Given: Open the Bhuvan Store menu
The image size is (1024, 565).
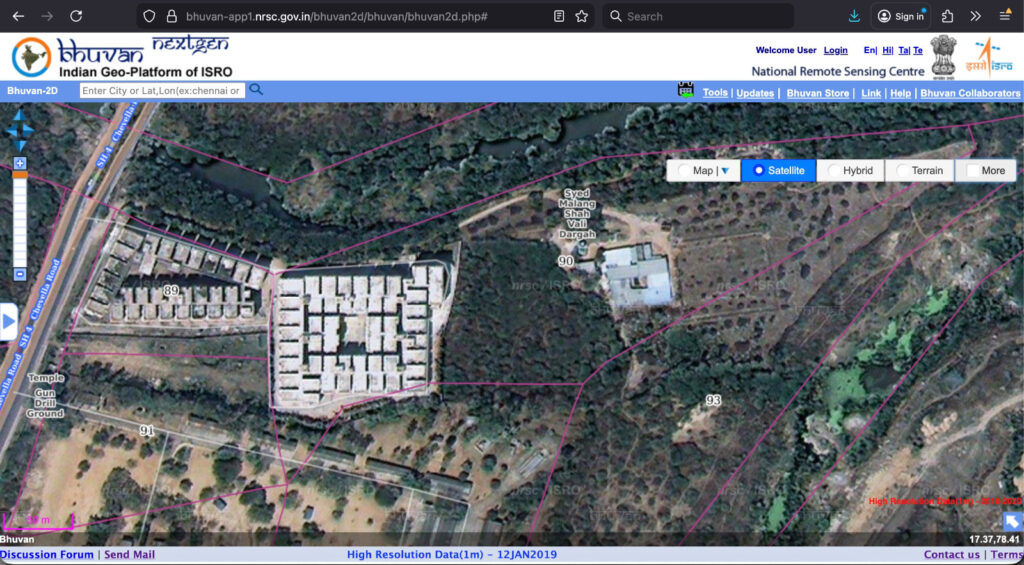Looking at the screenshot, I should [x=818, y=93].
